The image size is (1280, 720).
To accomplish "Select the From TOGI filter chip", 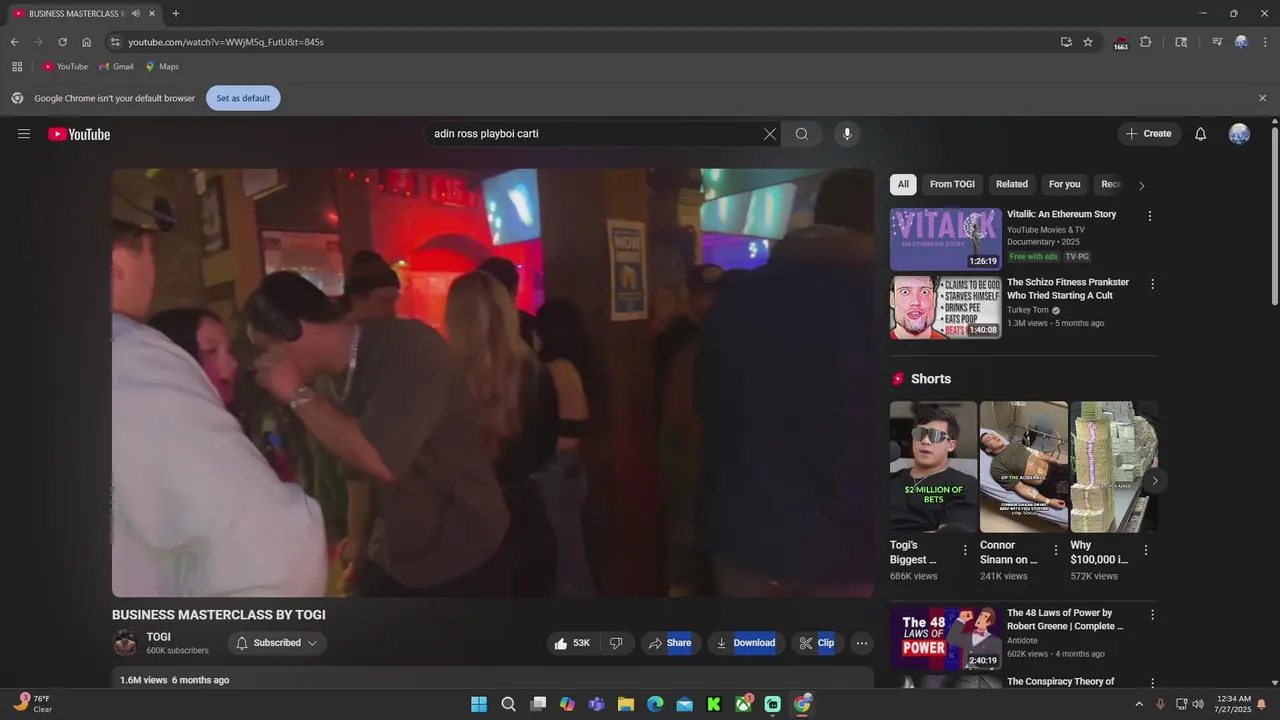I will click(952, 185).
